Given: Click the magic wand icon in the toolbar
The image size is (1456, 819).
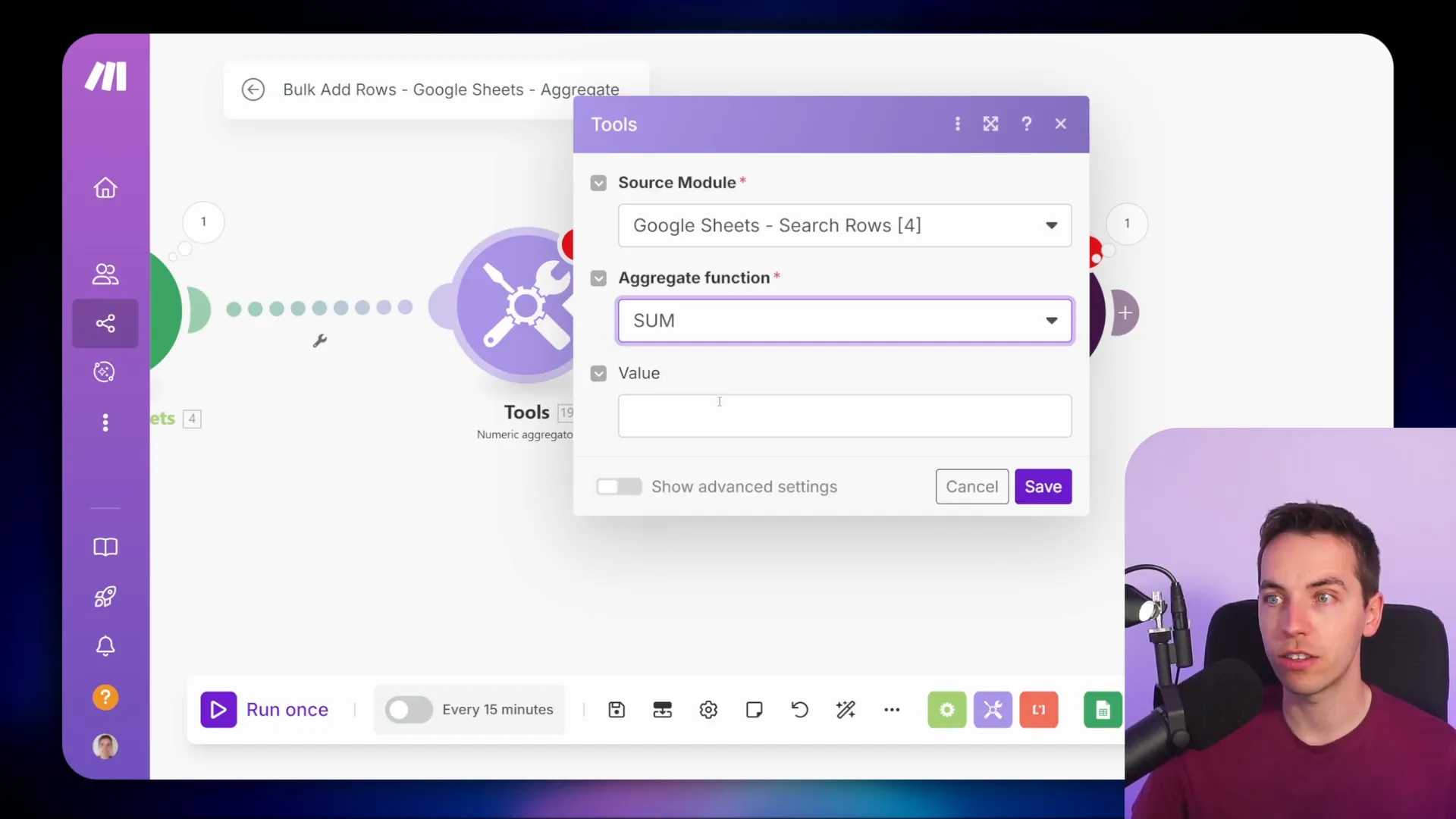Looking at the screenshot, I should tap(846, 710).
